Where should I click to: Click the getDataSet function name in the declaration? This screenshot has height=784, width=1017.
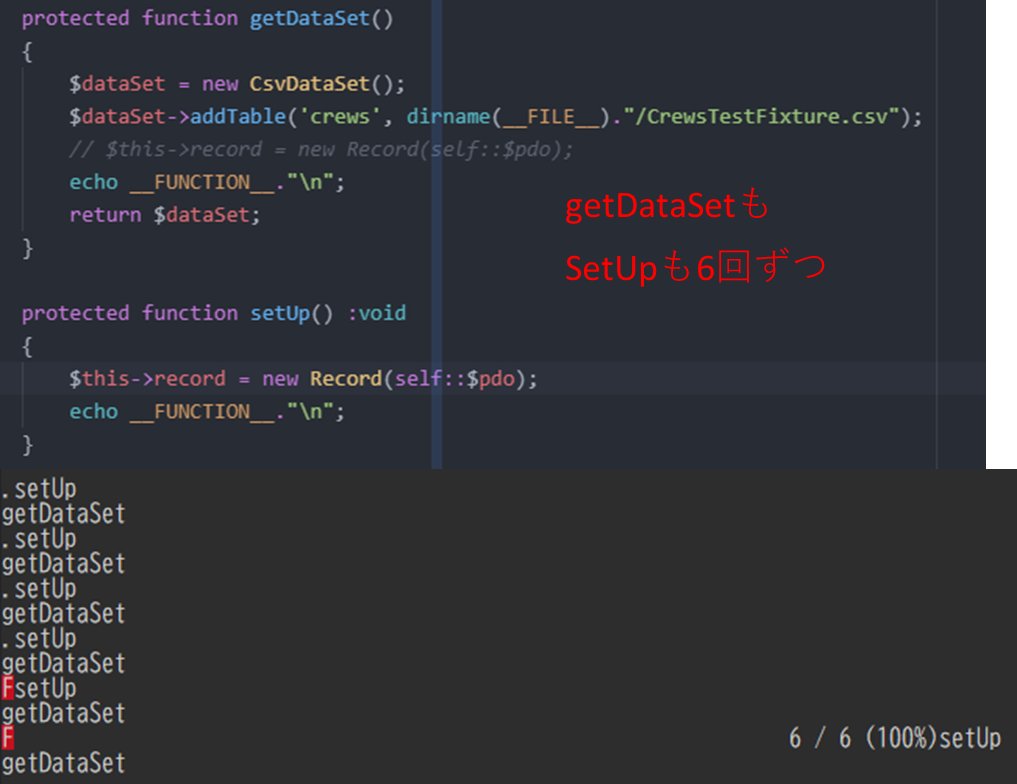pyautogui.click(x=309, y=18)
